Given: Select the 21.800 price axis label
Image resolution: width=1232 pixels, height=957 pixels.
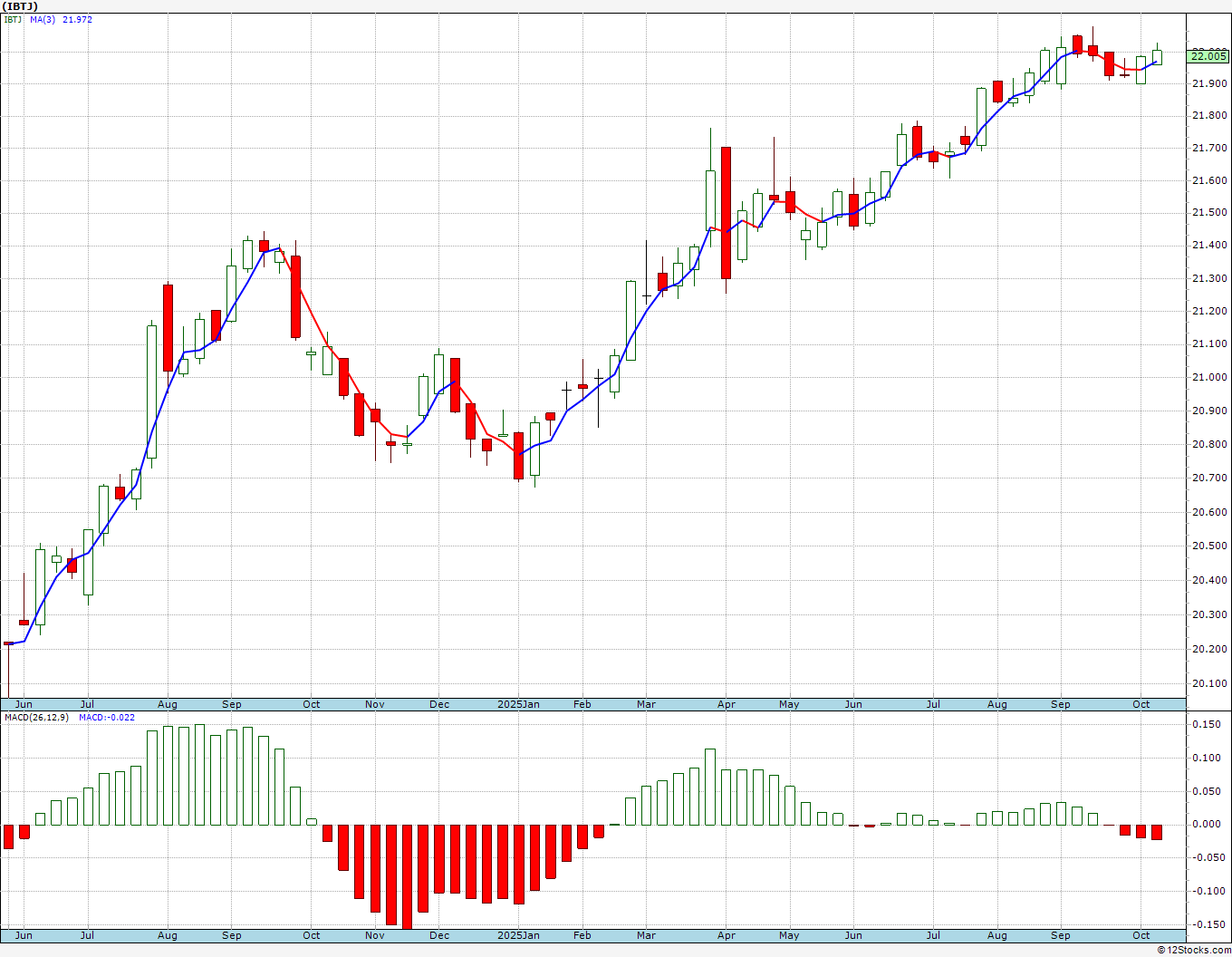Looking at the screenshot, I should click(x=1210, y=116).
